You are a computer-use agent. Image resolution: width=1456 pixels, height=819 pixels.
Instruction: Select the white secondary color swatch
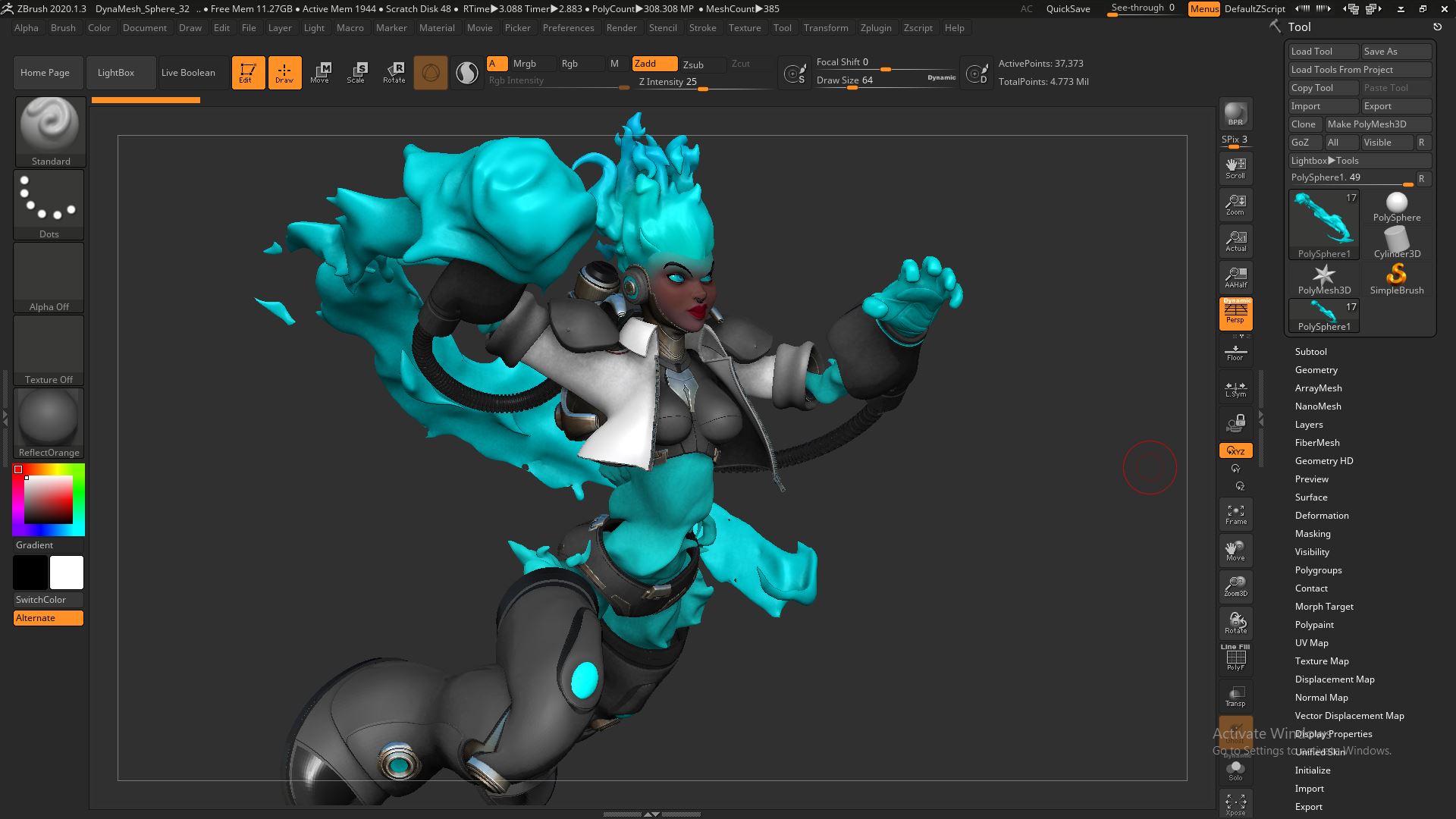(67, 573)
